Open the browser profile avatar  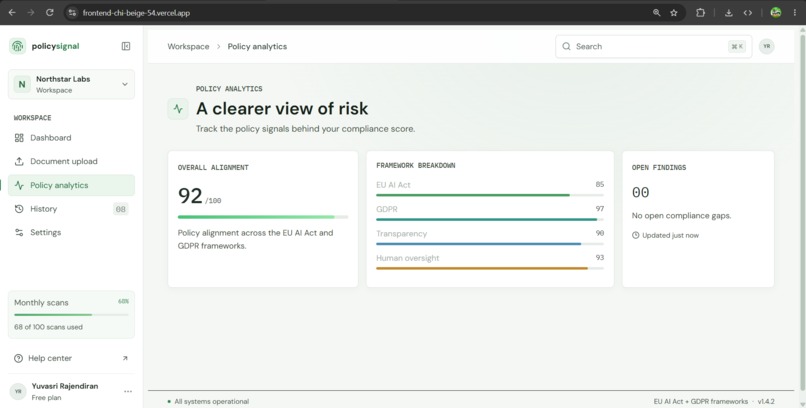(776, 13)
